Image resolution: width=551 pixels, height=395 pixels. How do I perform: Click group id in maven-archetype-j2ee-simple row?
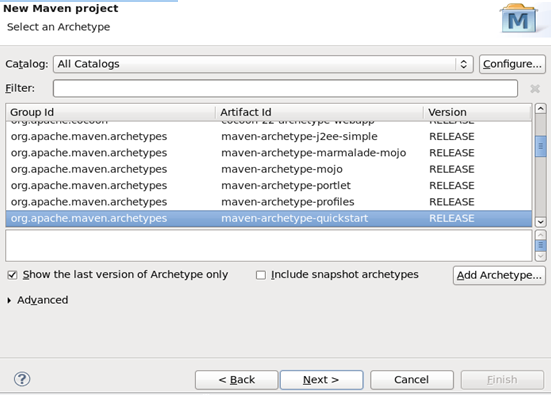[x=89, y=136]
